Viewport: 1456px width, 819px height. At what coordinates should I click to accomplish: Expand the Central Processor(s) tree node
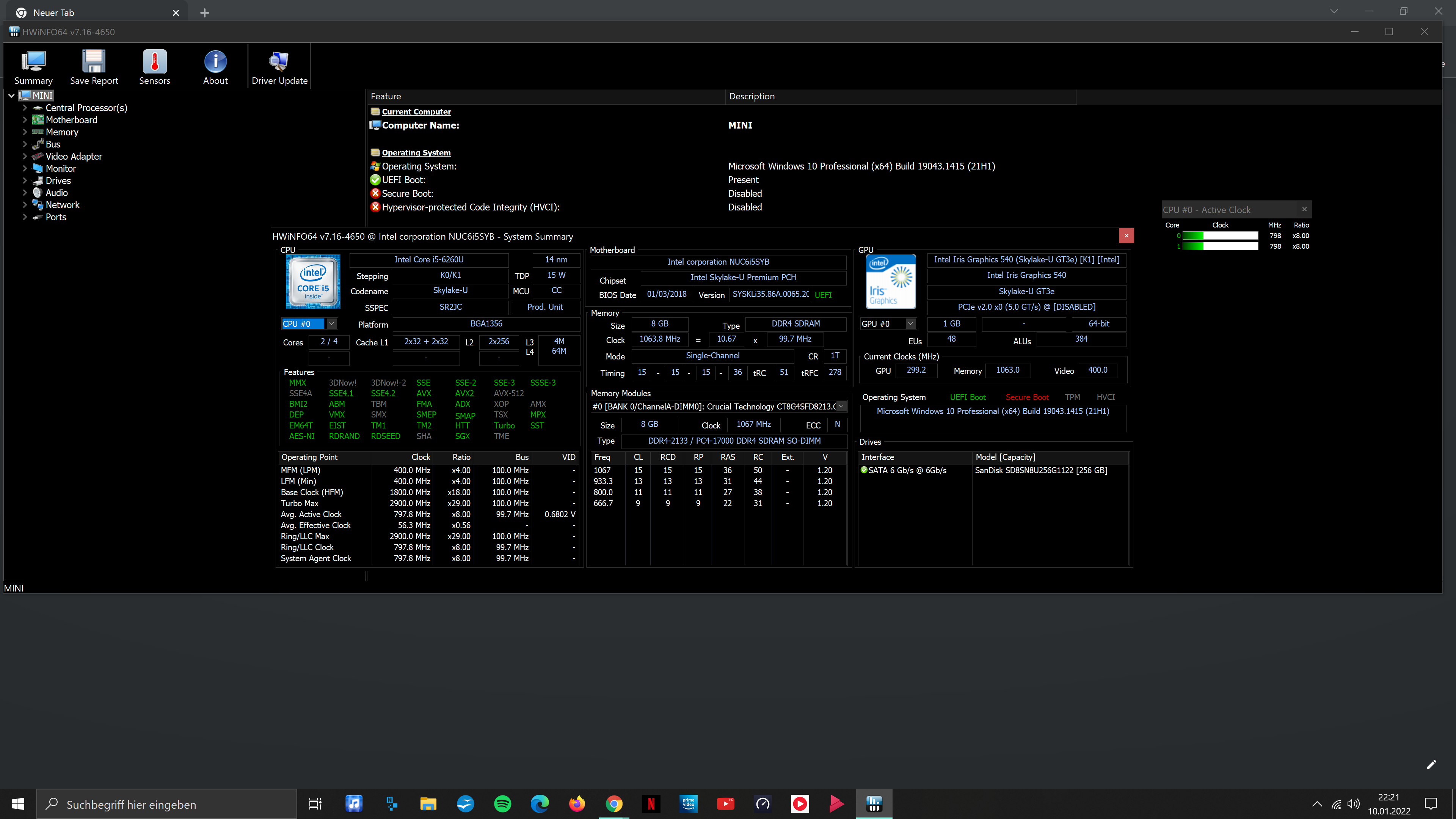pyautogui.click(x=25, y=108)
